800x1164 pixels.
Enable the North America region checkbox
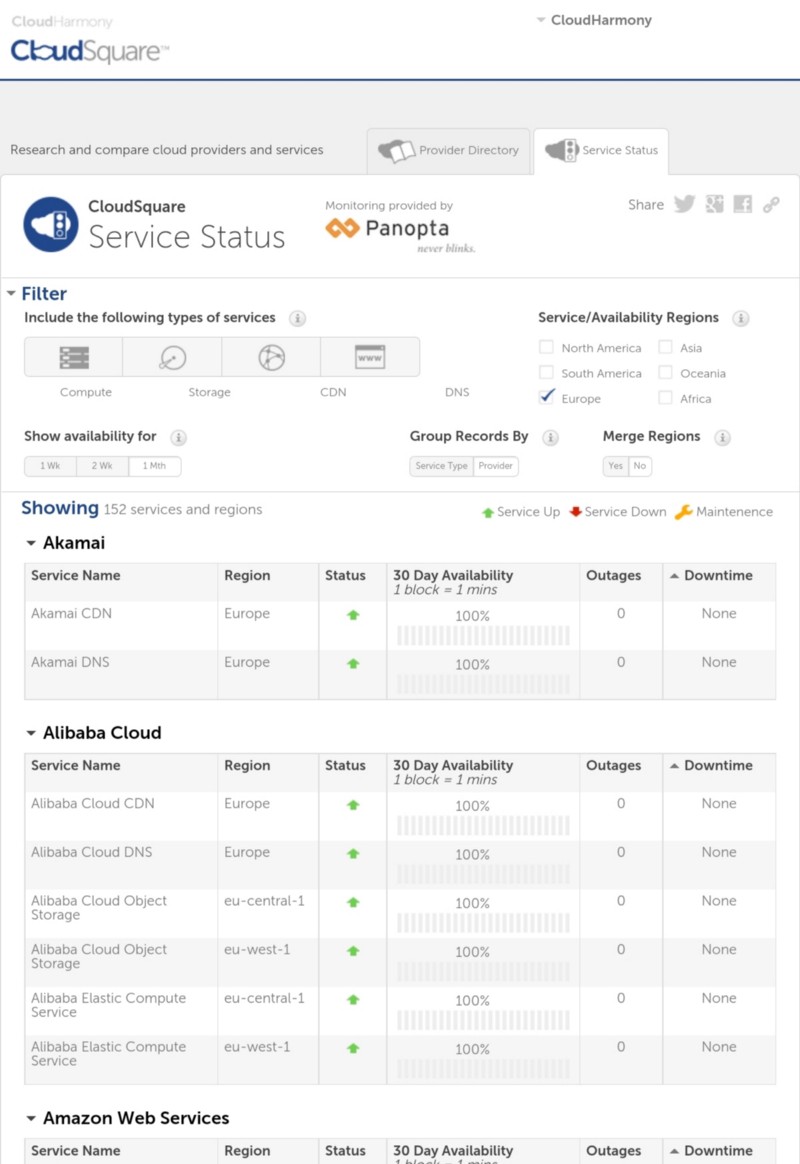click(x=546, y=348)
